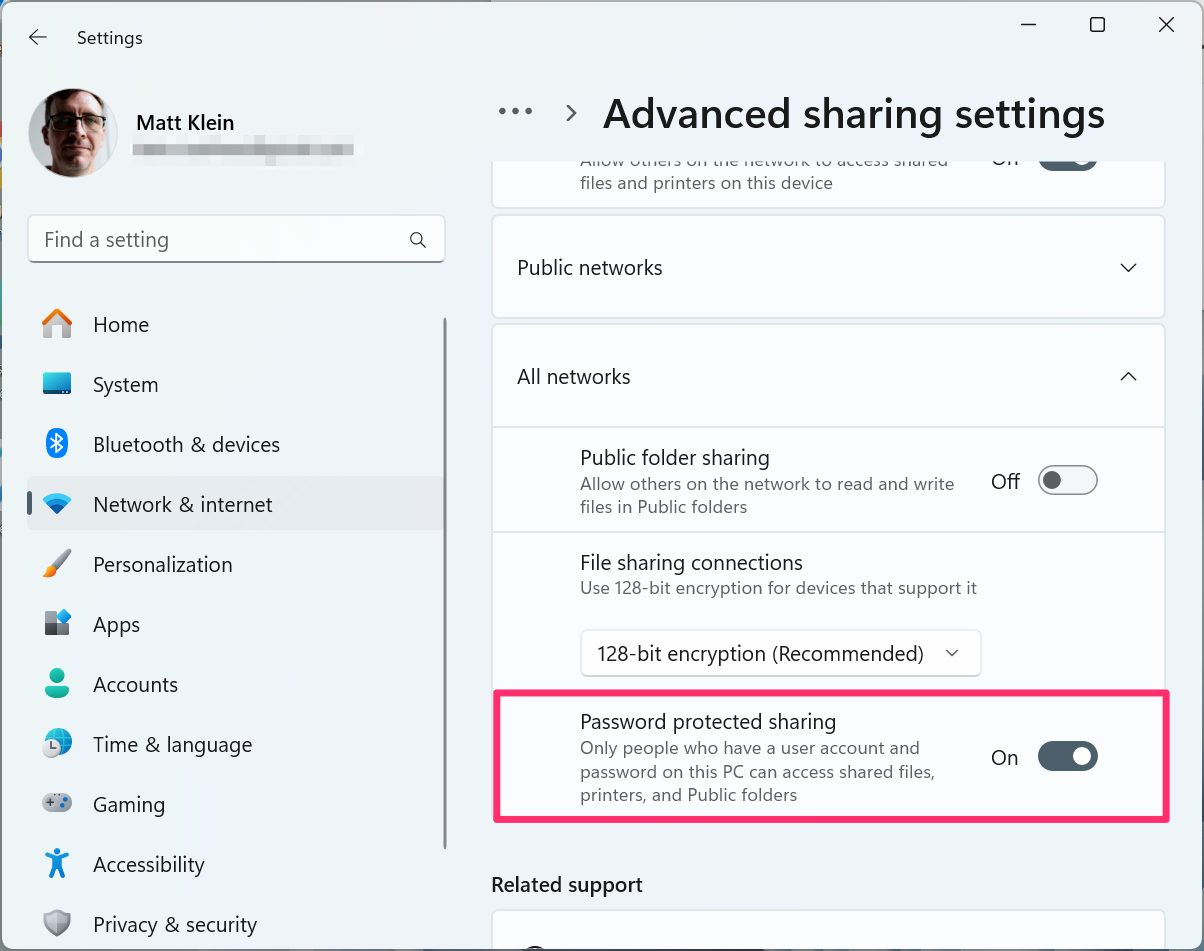
Task: Go to Bluetooth & devices
Action: point(236,444)
